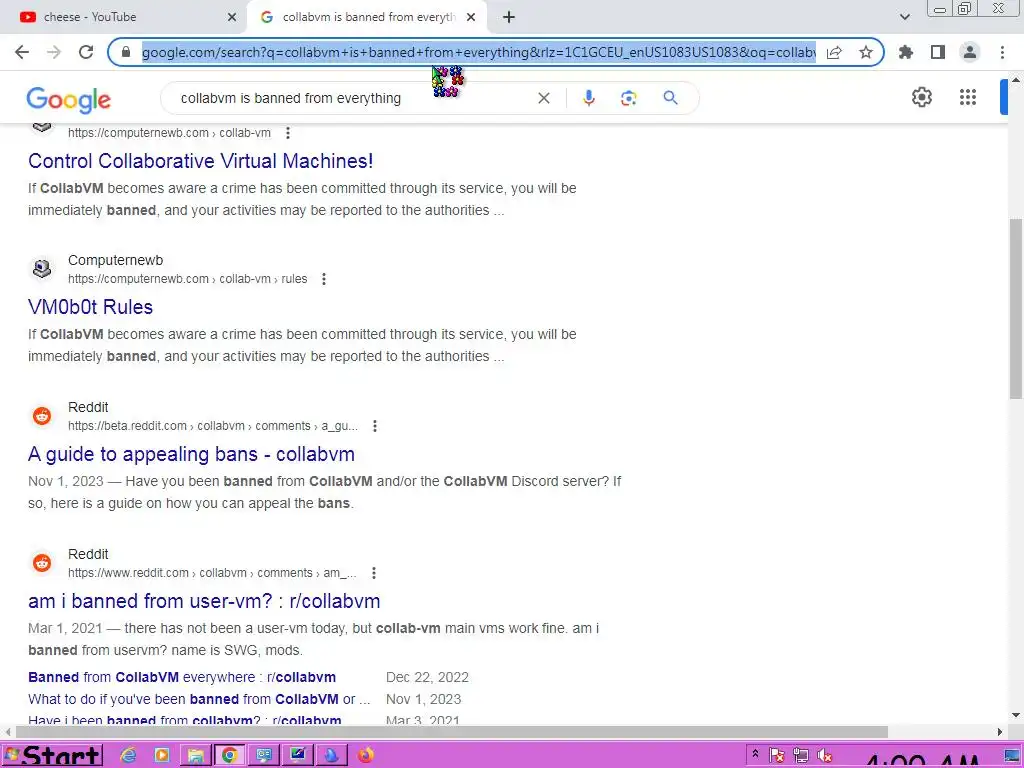The image size is (1024, 768).
Task: Open the Google apps grid
Action: [x=968, y=97]
